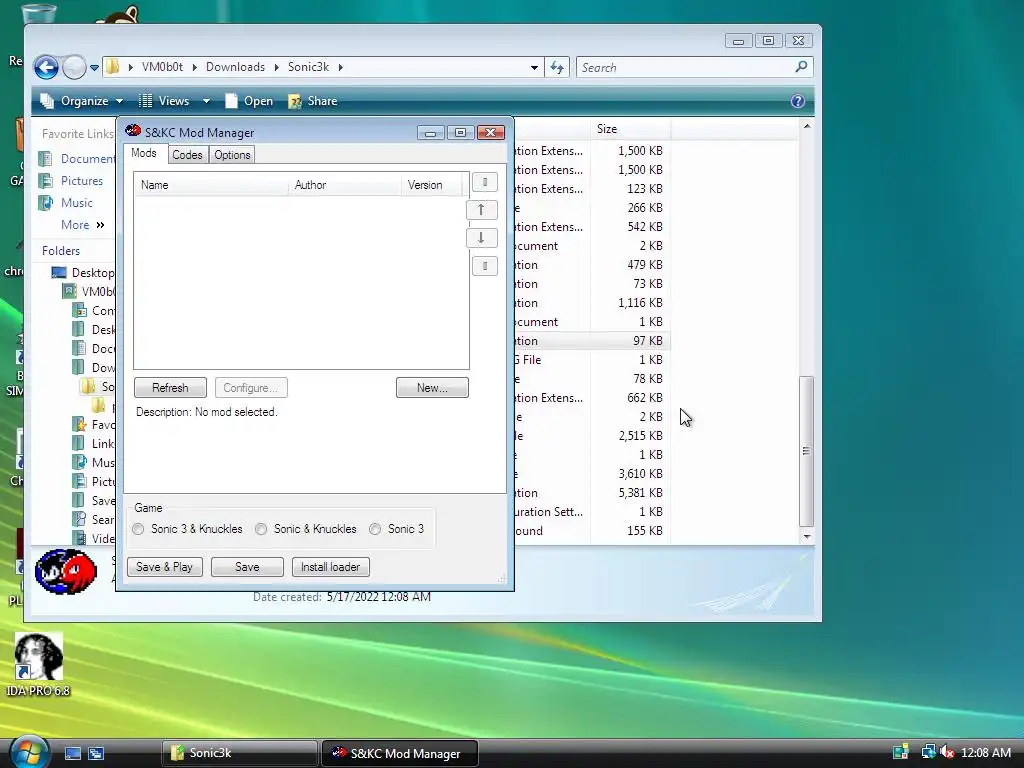Click scrollbar up arrow in file list
Image resolution: width=1024 pixels, height=768 pixels.
tap(807, 126)
